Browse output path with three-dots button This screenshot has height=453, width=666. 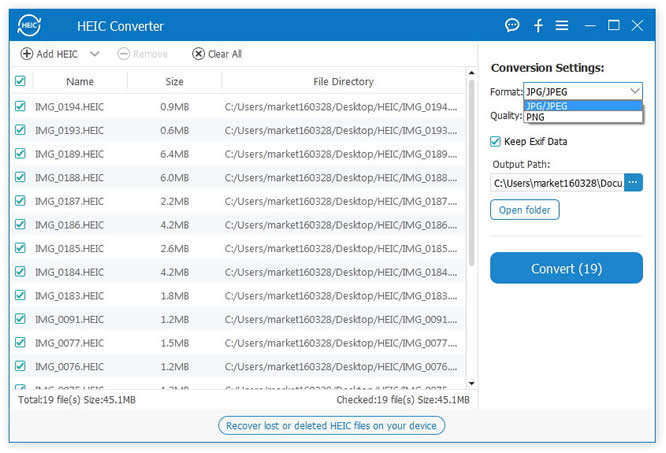633,183
